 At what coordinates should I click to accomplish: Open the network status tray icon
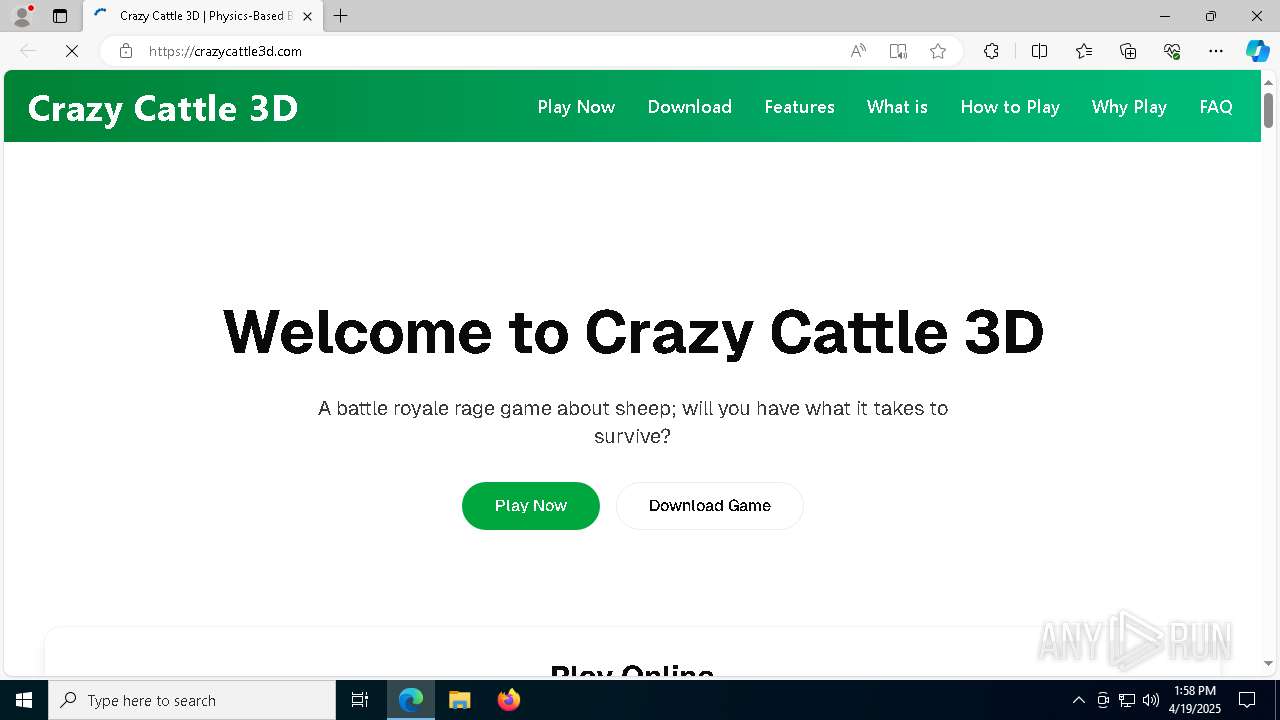point(1127,700)
